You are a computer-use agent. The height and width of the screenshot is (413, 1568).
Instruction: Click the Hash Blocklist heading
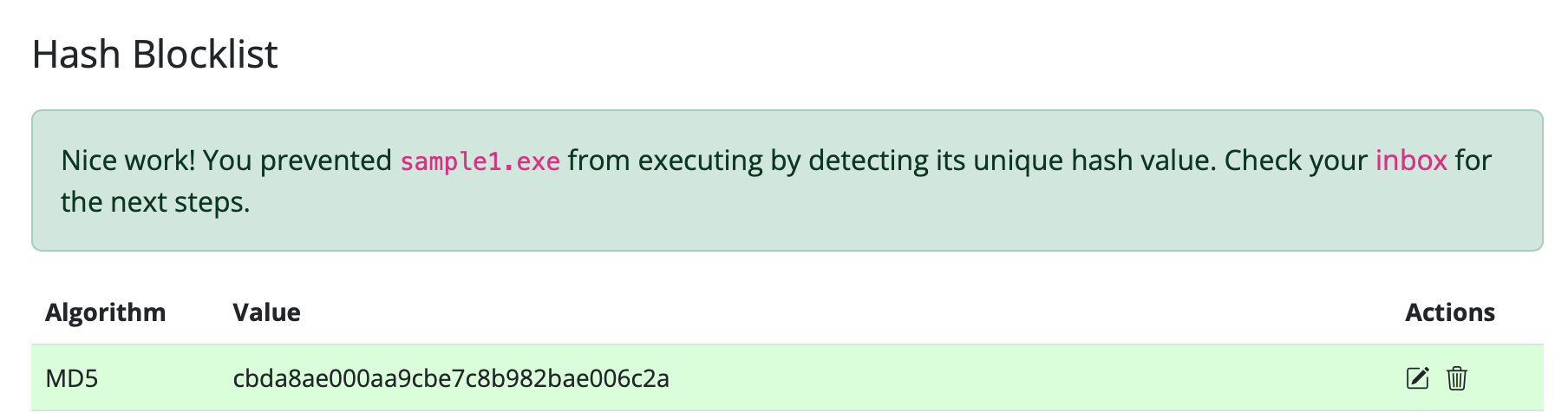(155, 55)
